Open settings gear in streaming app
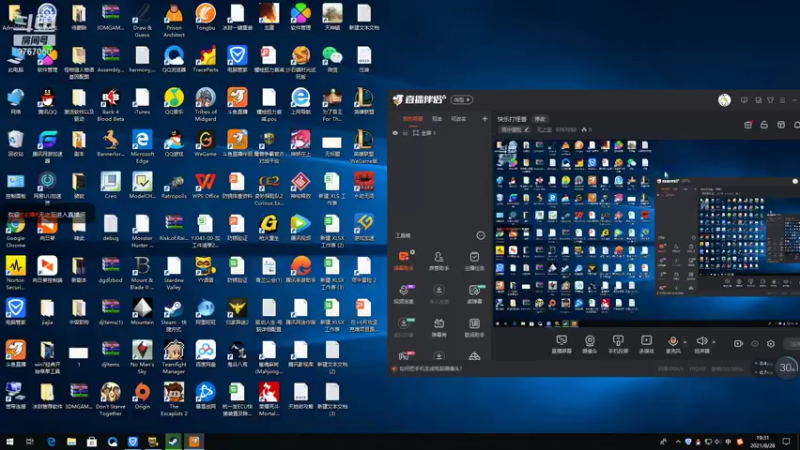The width and height of the screenshot is (800, 450). point(770,344)
